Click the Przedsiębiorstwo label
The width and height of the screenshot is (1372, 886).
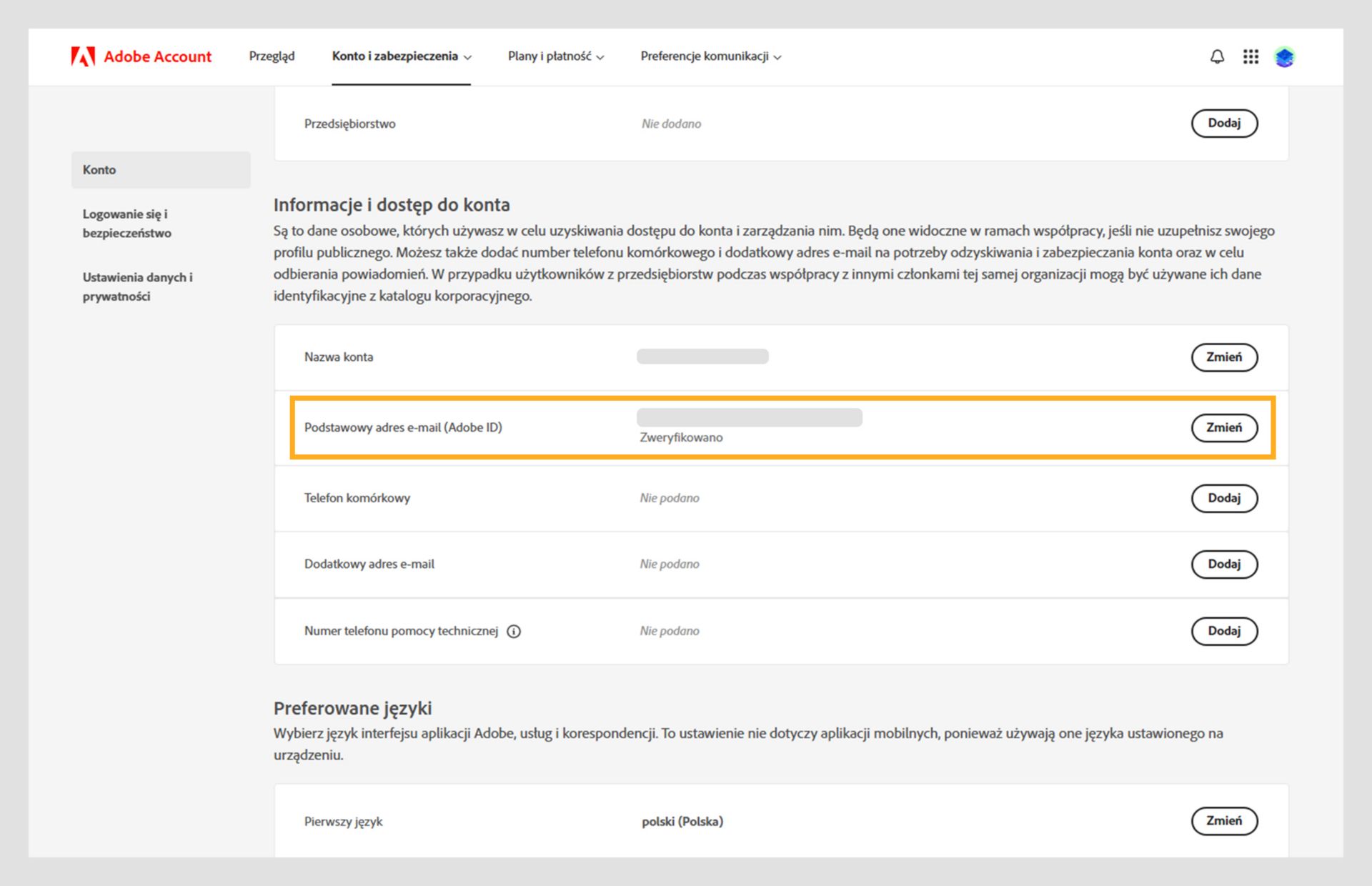(x=350, y=124)
